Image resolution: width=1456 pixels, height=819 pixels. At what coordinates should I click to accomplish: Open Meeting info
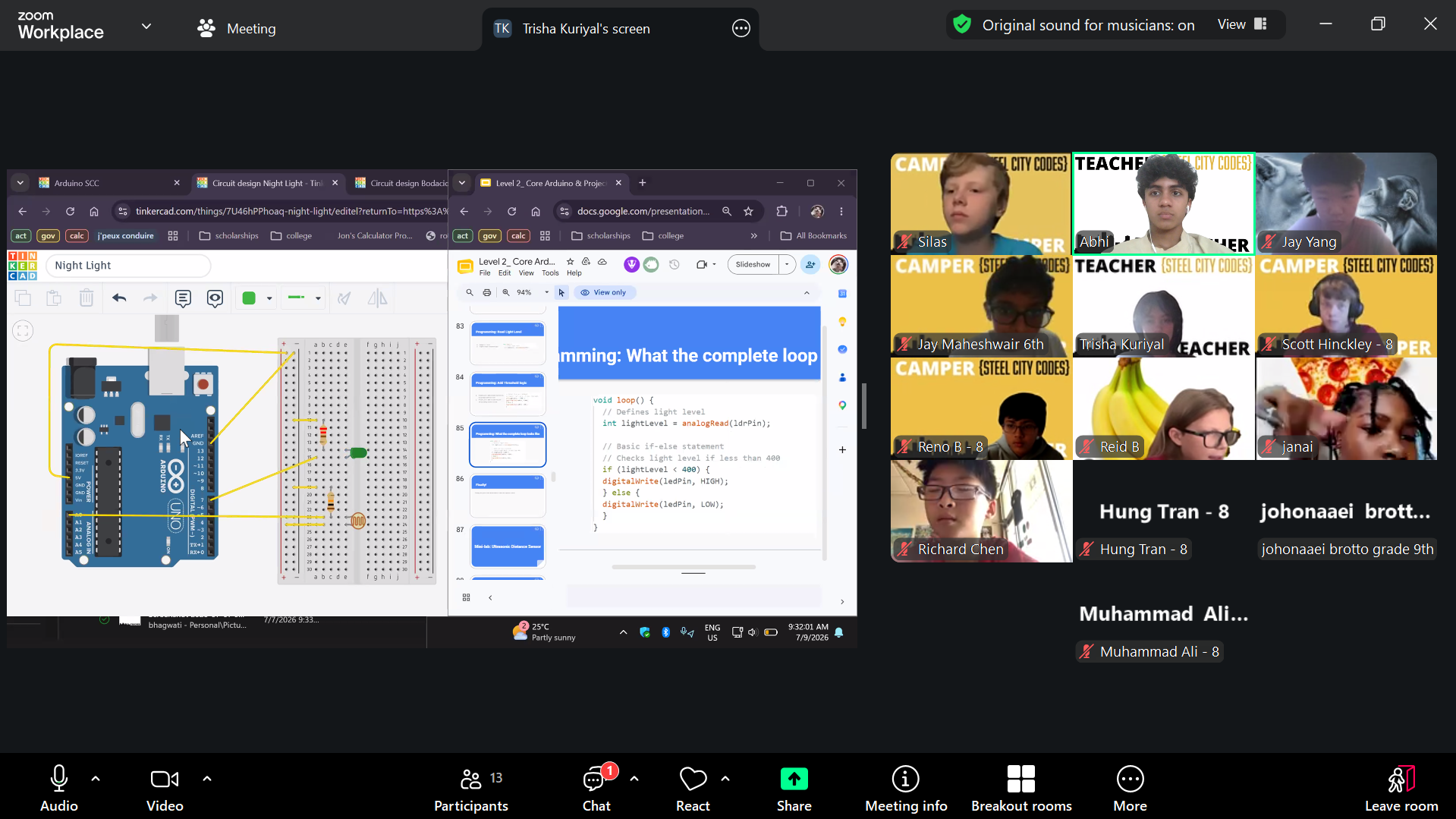tap(906, 788)
